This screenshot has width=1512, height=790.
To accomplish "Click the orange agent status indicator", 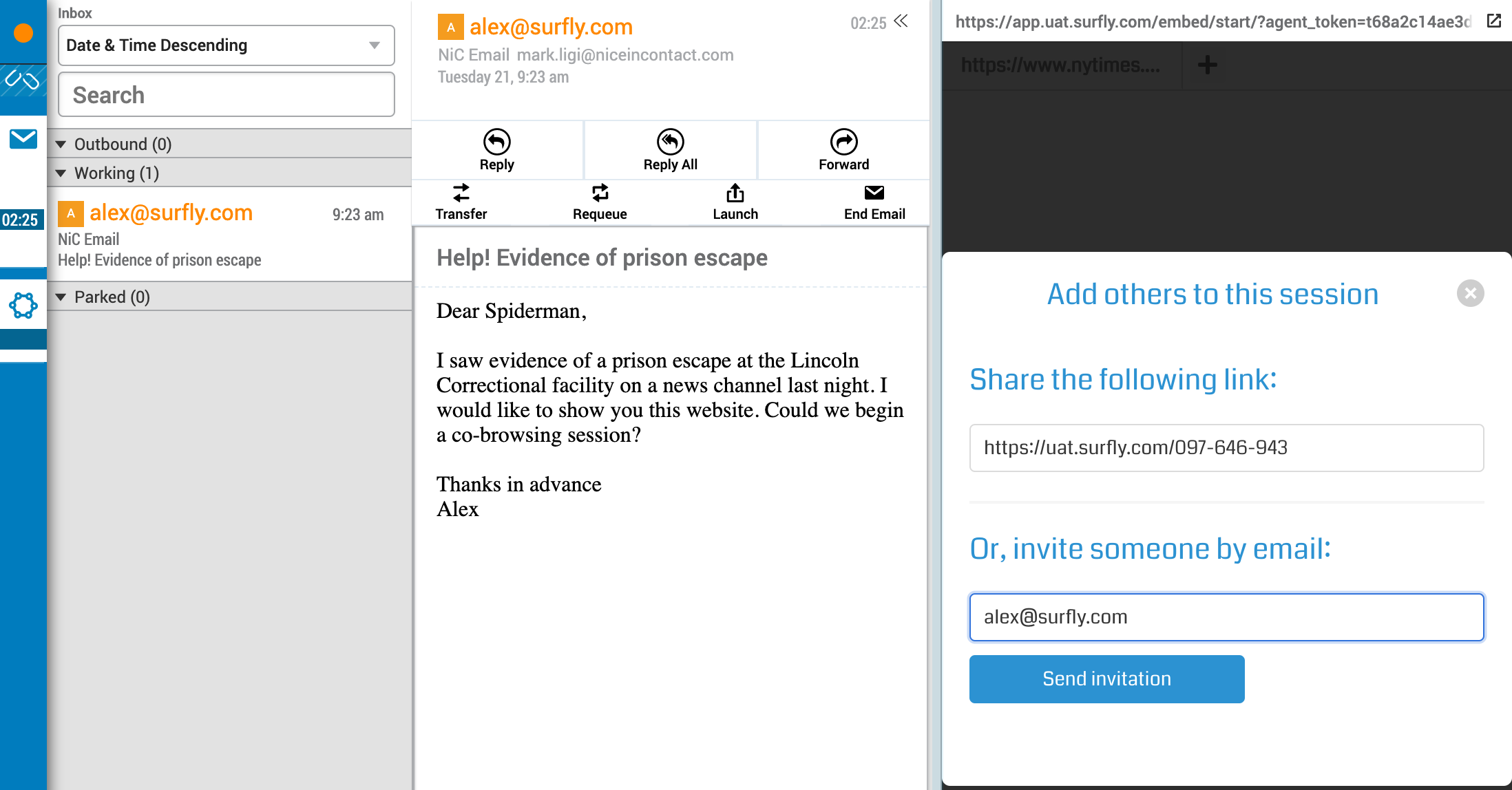I will (23, 33).
